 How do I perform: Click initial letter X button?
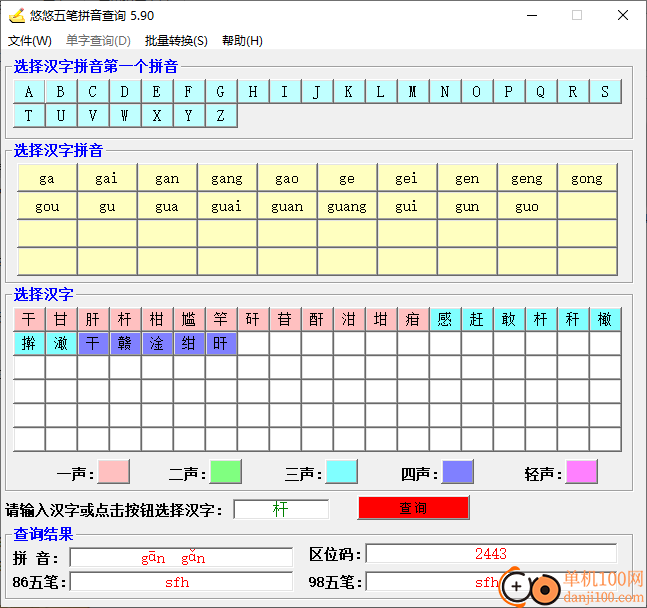click(157, 115)
